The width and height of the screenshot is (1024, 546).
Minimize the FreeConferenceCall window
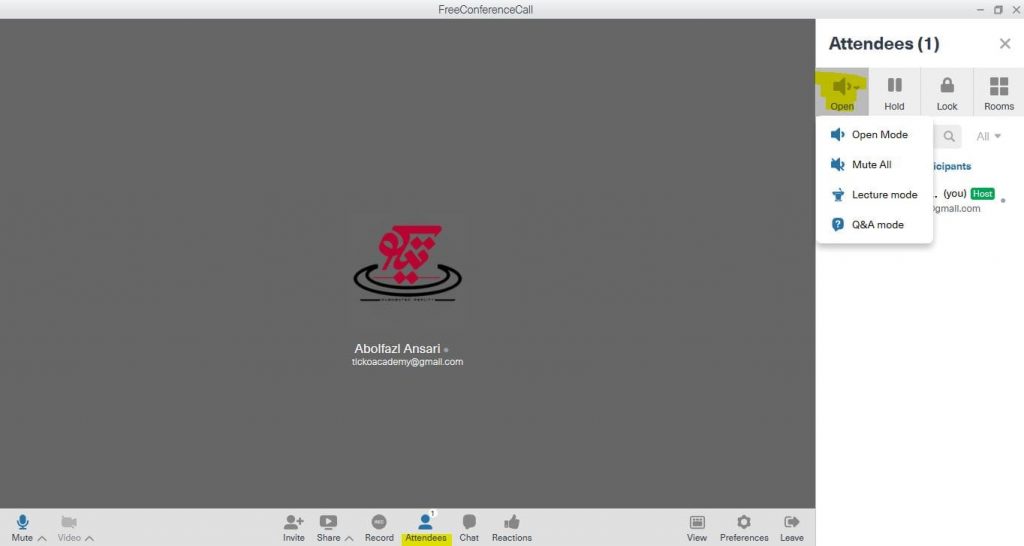click(x=980, y=10)
